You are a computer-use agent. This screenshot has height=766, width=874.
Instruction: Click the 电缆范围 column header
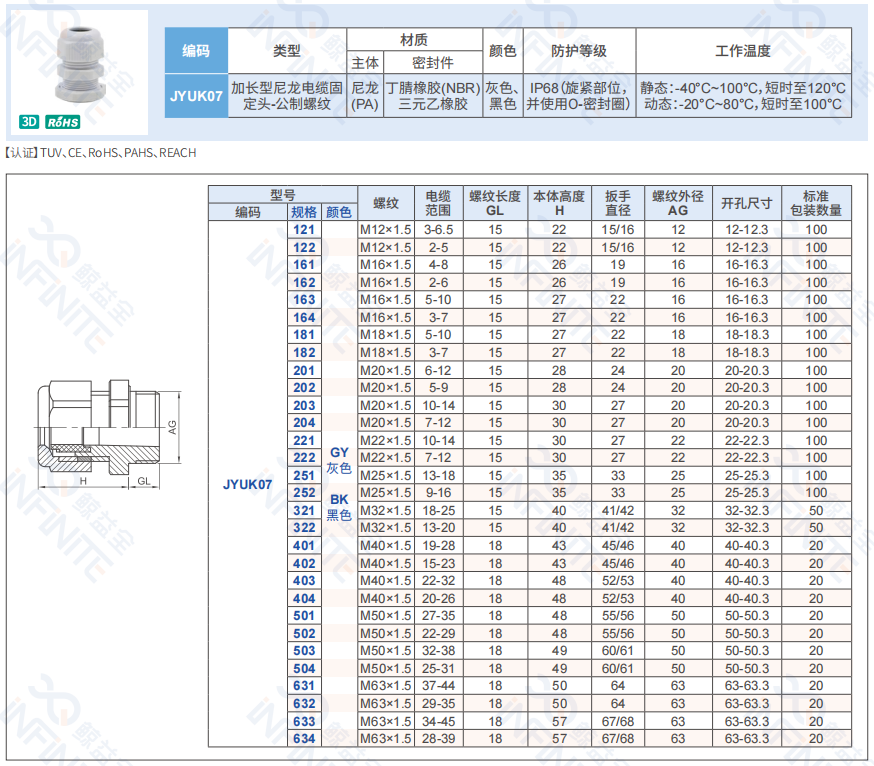[x=438, y=203]
